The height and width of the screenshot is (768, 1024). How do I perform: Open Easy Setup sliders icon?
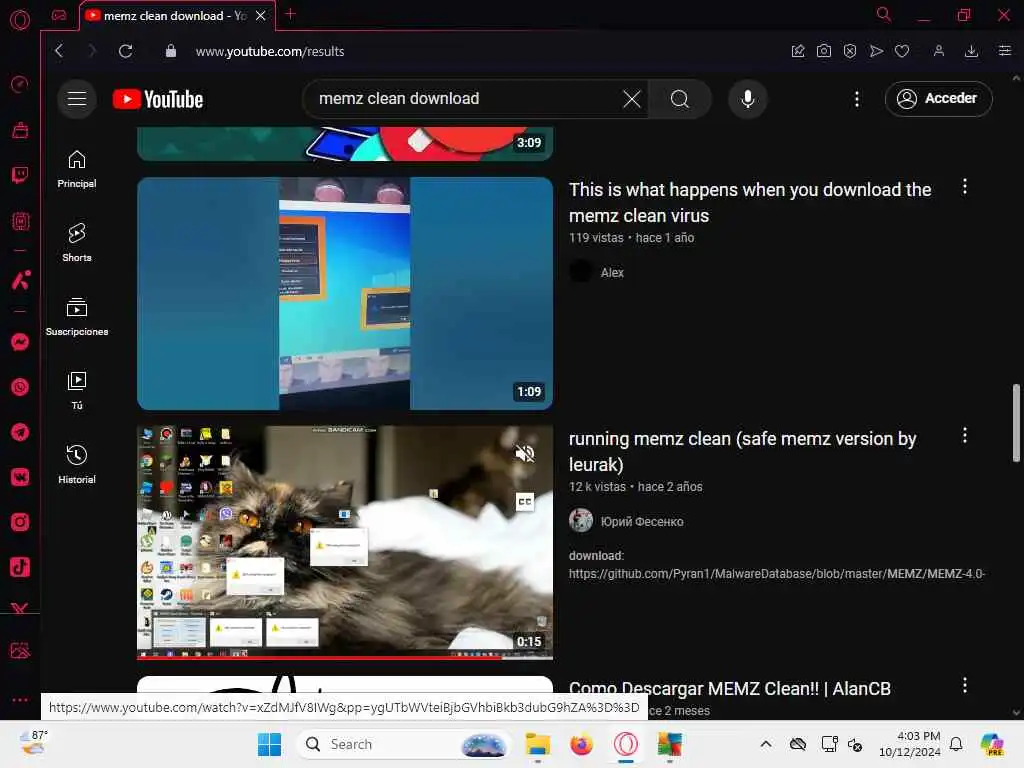click(x=1004, y=51)
